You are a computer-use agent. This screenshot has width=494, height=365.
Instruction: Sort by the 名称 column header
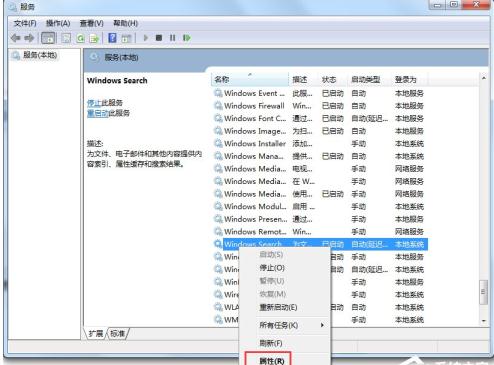point(250,79)
